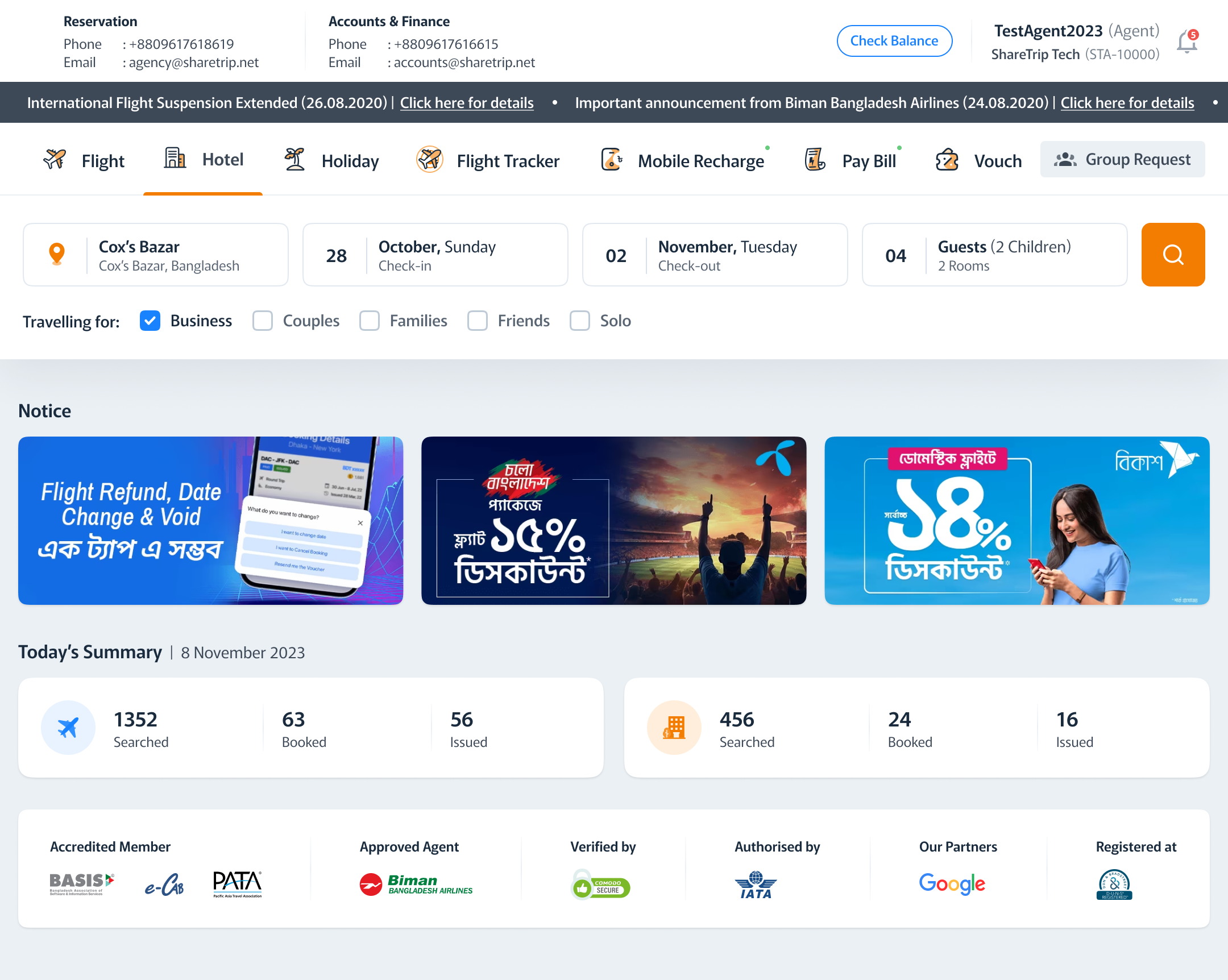Click the orange hotel summary building icon

pos(674,727)
